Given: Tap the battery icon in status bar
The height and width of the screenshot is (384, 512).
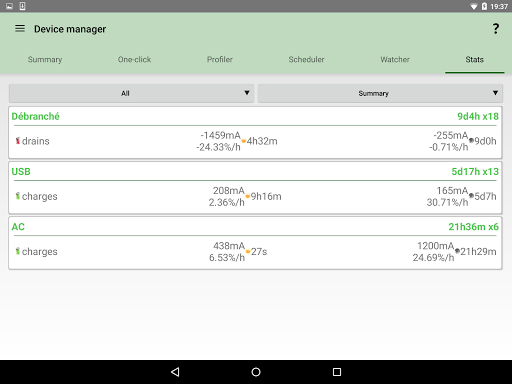Looking at the screenshot, I should click(x=484, y=6).
